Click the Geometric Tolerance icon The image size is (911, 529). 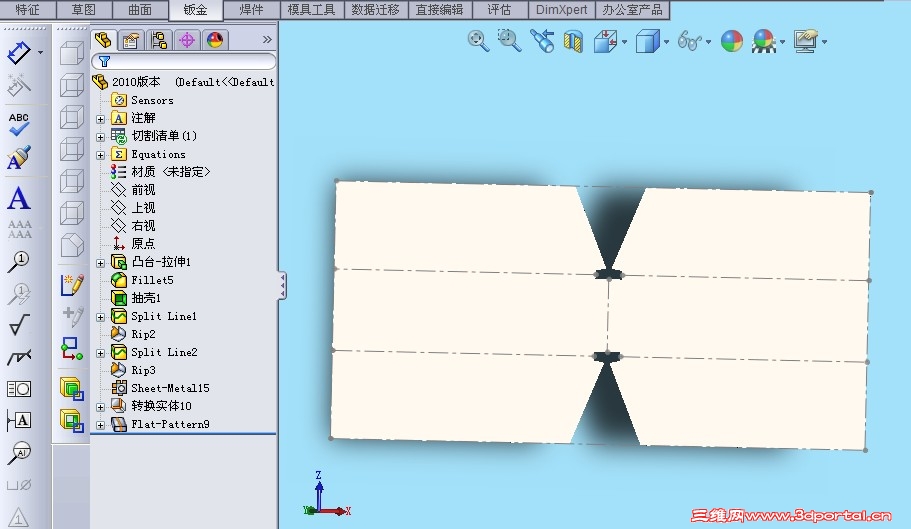[x=19, y=388]
